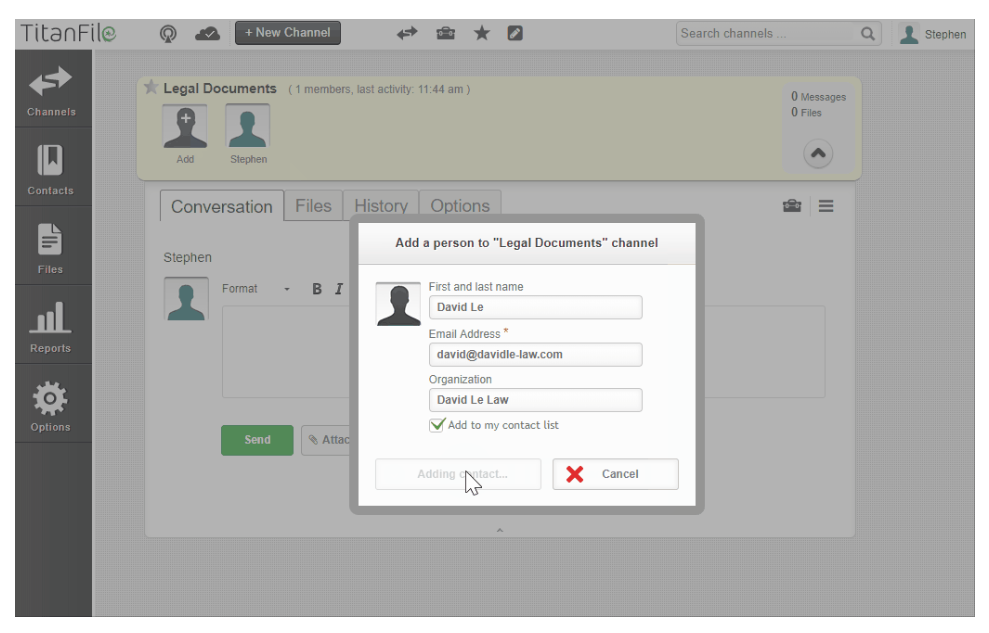
Task: Star the Legal Documents channel
Action: pos(151,87)
